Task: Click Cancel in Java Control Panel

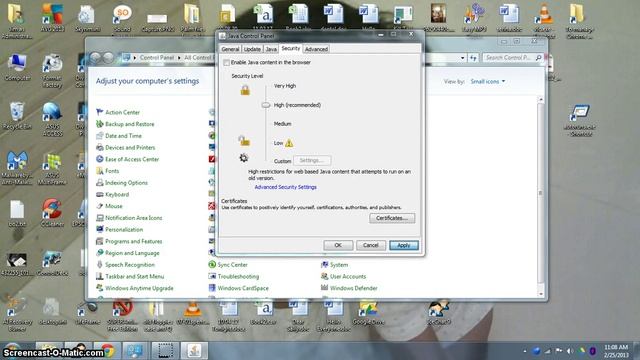Action: tap(371, 245)
